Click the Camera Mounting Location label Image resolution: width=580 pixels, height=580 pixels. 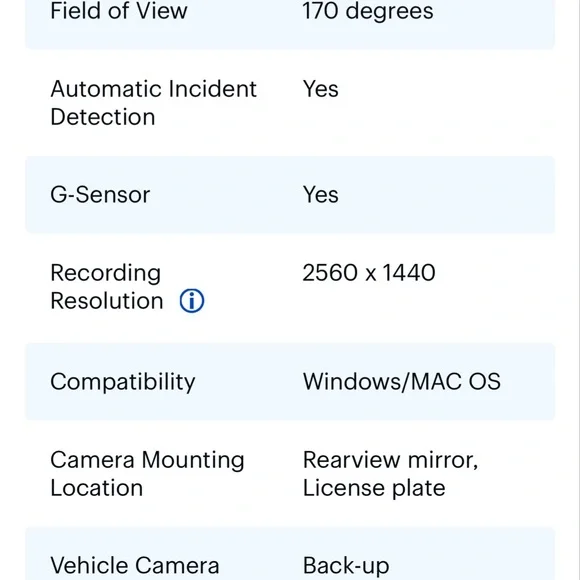tap(147, 474)
